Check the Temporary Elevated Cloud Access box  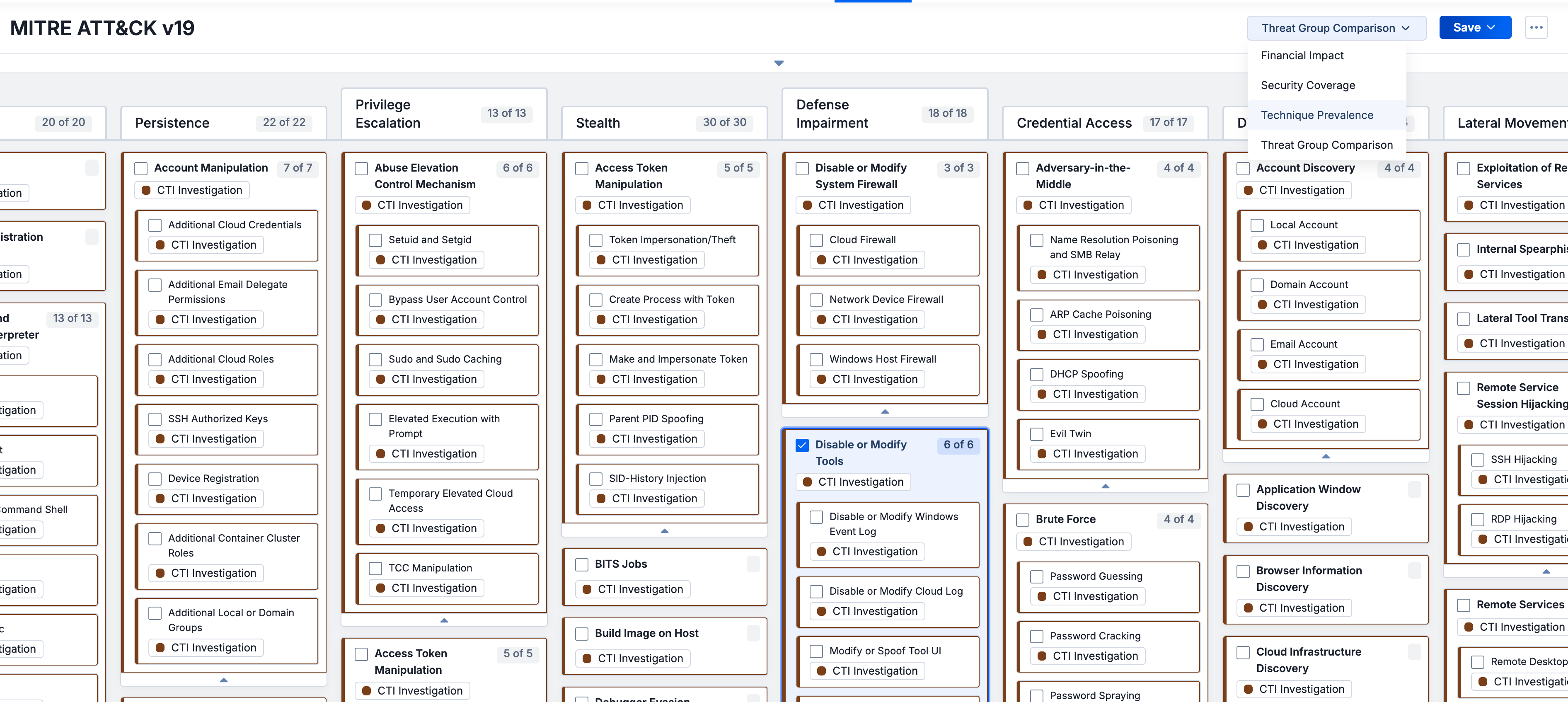pyautogui.click(x=375, y=494)
